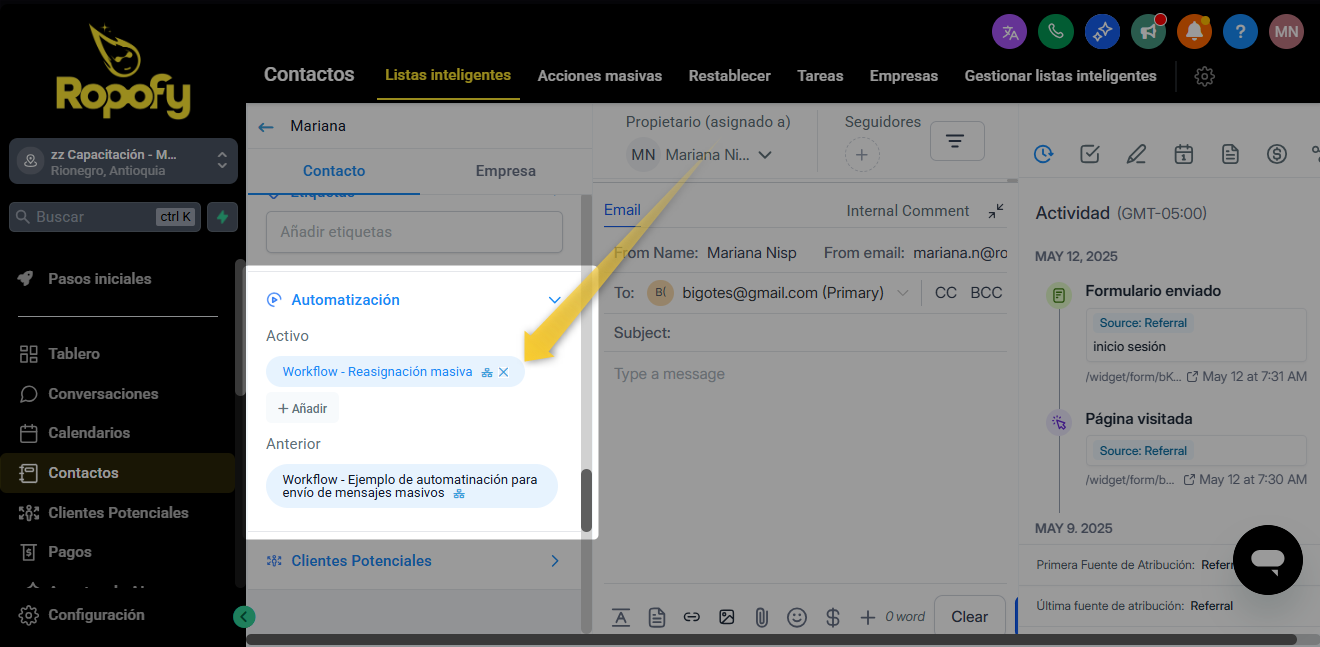Switch to the Empresa tab

[x=505, y=171]
